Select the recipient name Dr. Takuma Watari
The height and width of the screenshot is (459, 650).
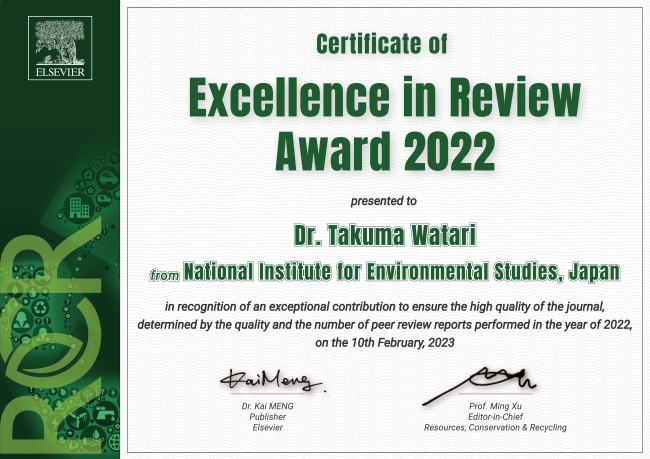click(384, 235)
